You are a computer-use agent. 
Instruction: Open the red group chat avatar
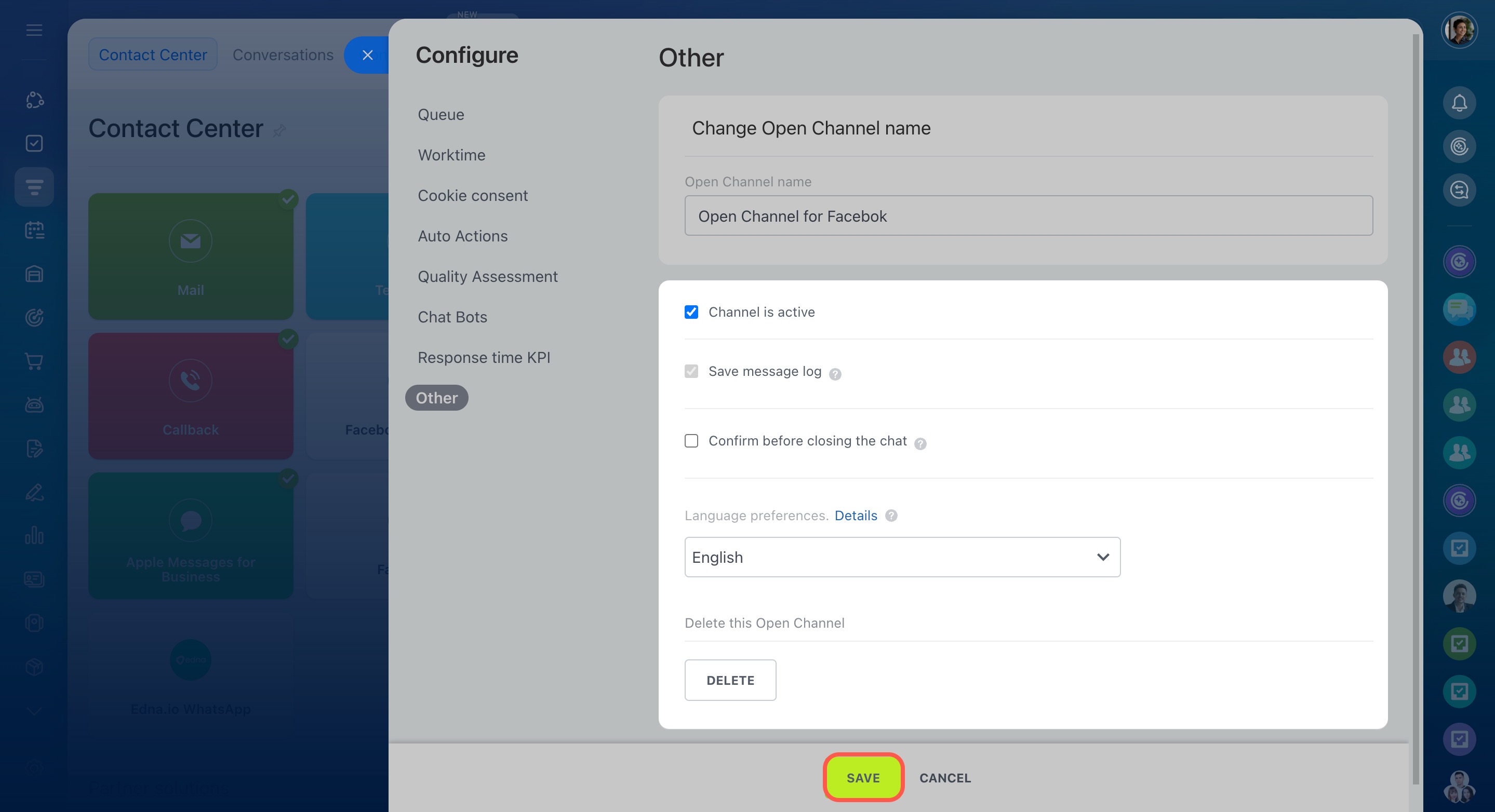(x=1459, y=357)
